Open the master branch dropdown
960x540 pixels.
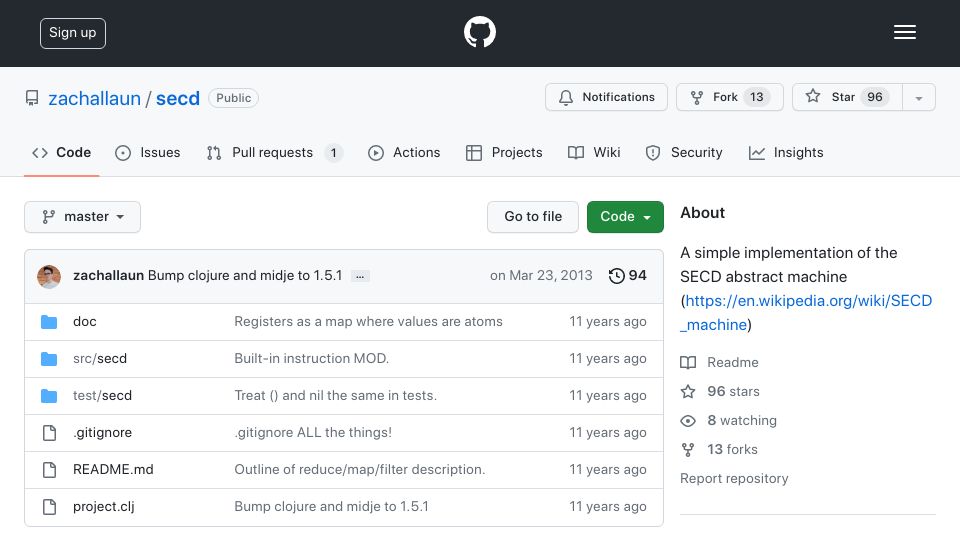click(83, 217)
